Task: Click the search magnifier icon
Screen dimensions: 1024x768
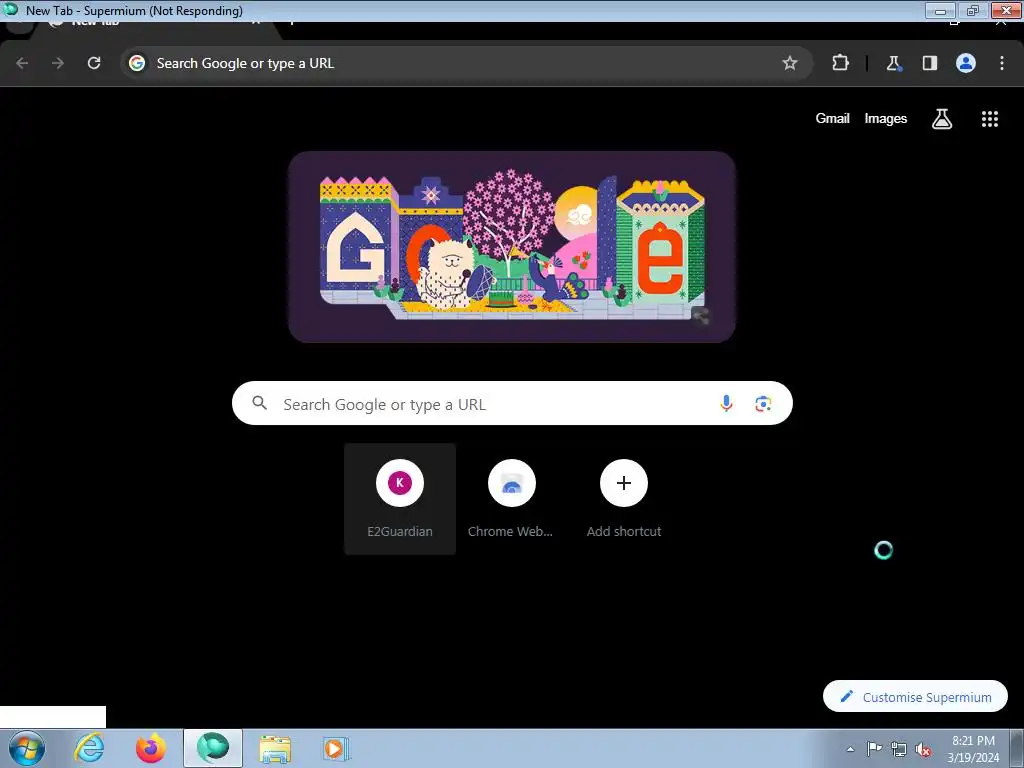Action: pos(259,403)
